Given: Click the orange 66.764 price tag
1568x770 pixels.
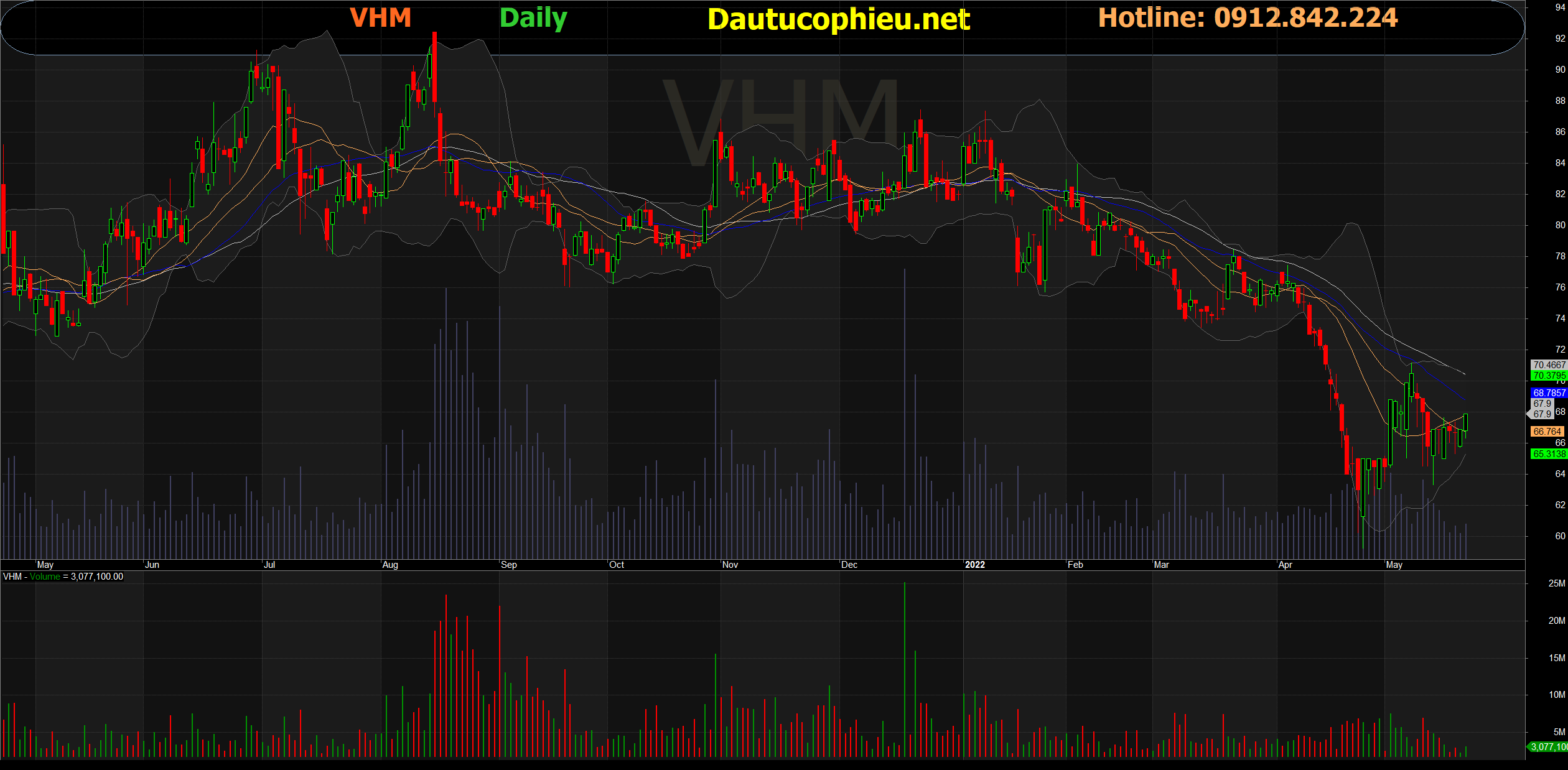Looking at the screenshot, I should 1547,431.
